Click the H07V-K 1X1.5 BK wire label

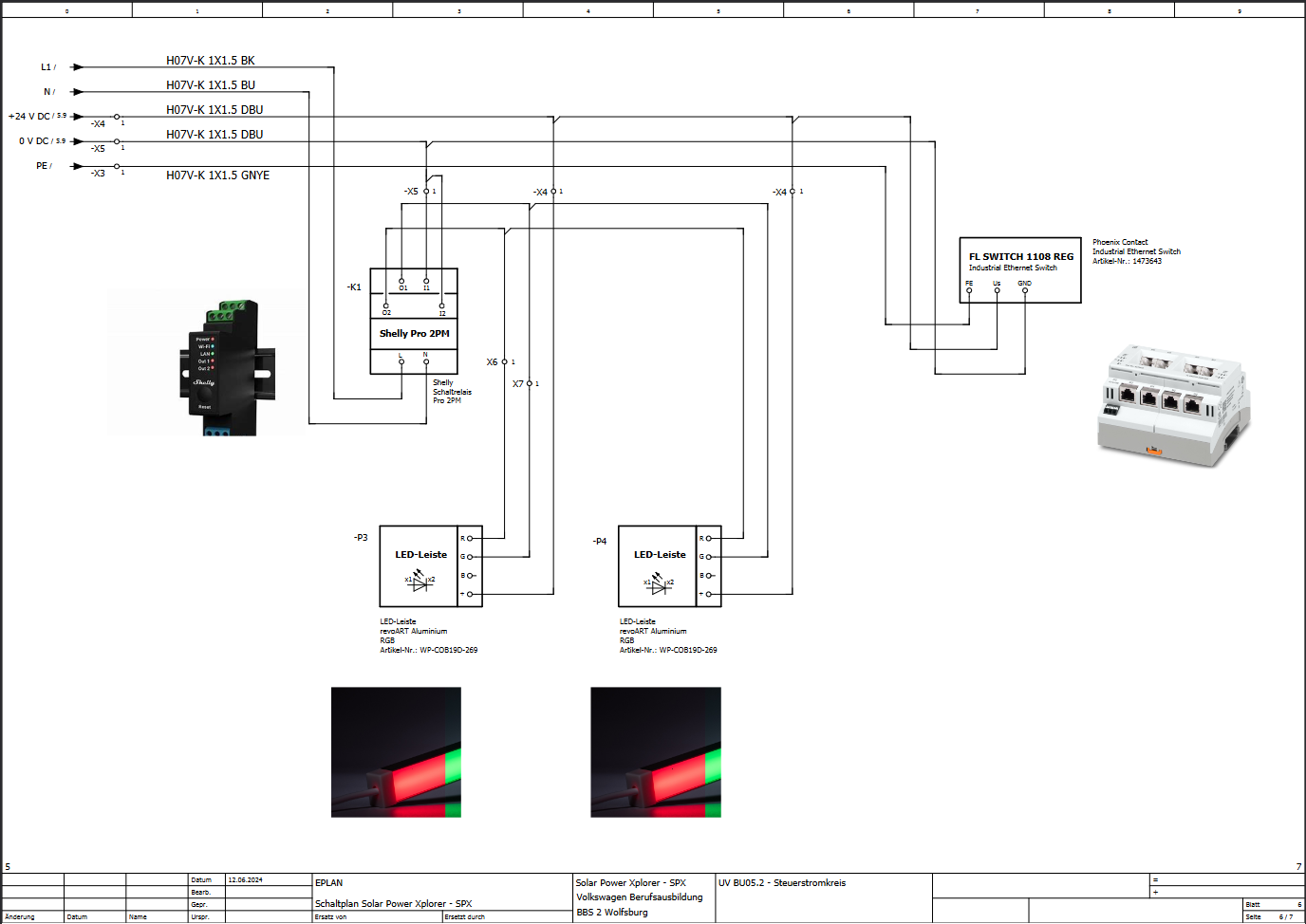point(211,61)
